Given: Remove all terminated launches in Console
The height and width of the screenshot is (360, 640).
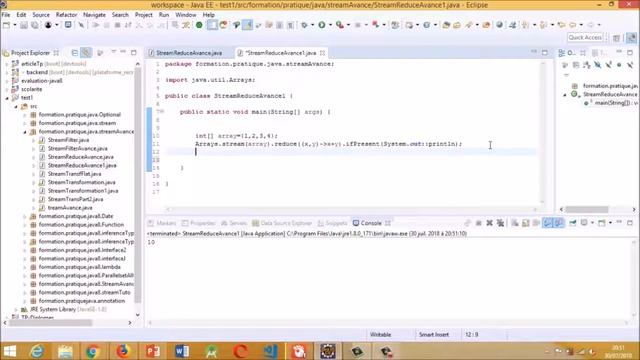Looking at the screenshot, I should (500, 223).
